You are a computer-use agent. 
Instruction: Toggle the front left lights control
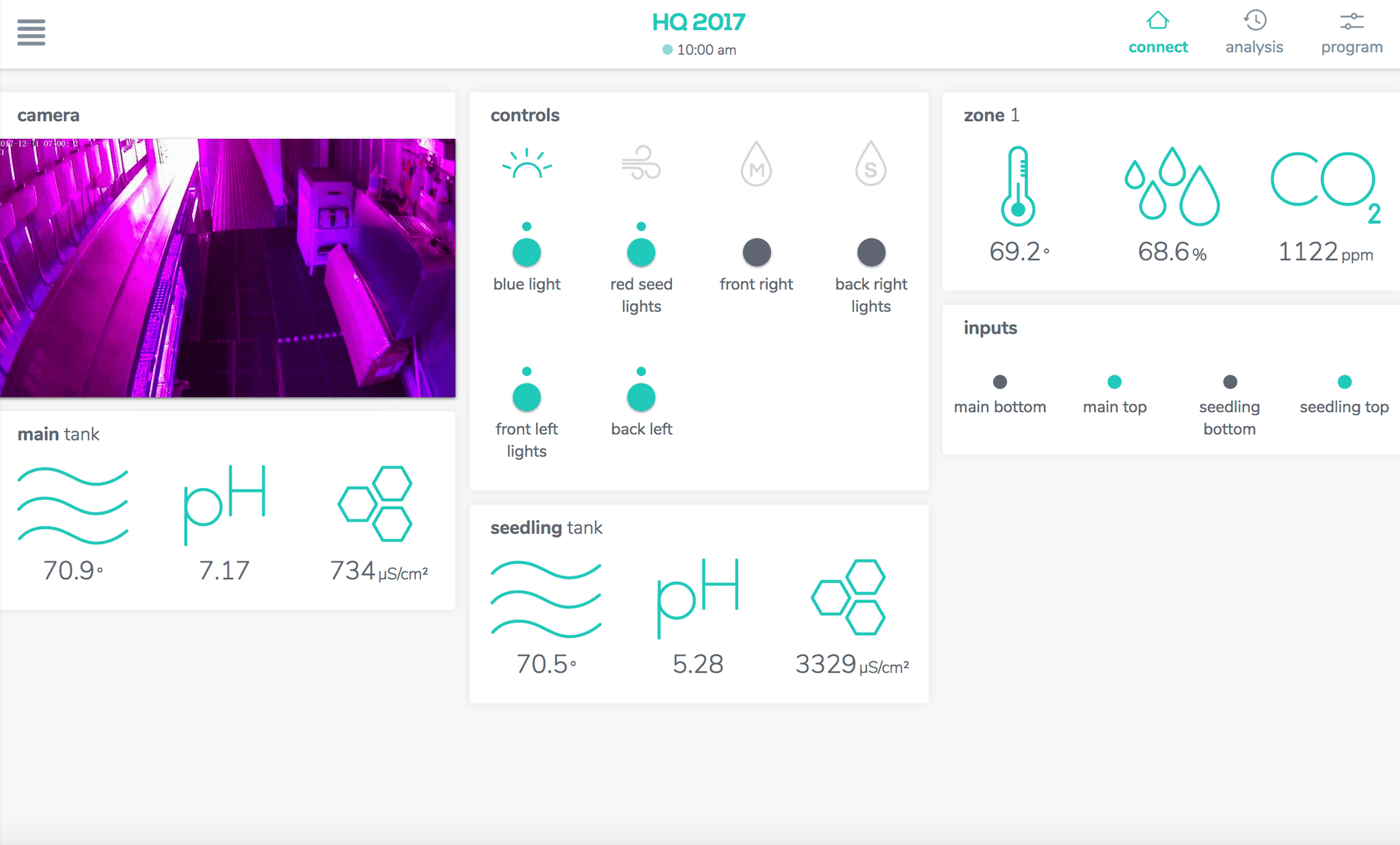click(x=526, y=397)
